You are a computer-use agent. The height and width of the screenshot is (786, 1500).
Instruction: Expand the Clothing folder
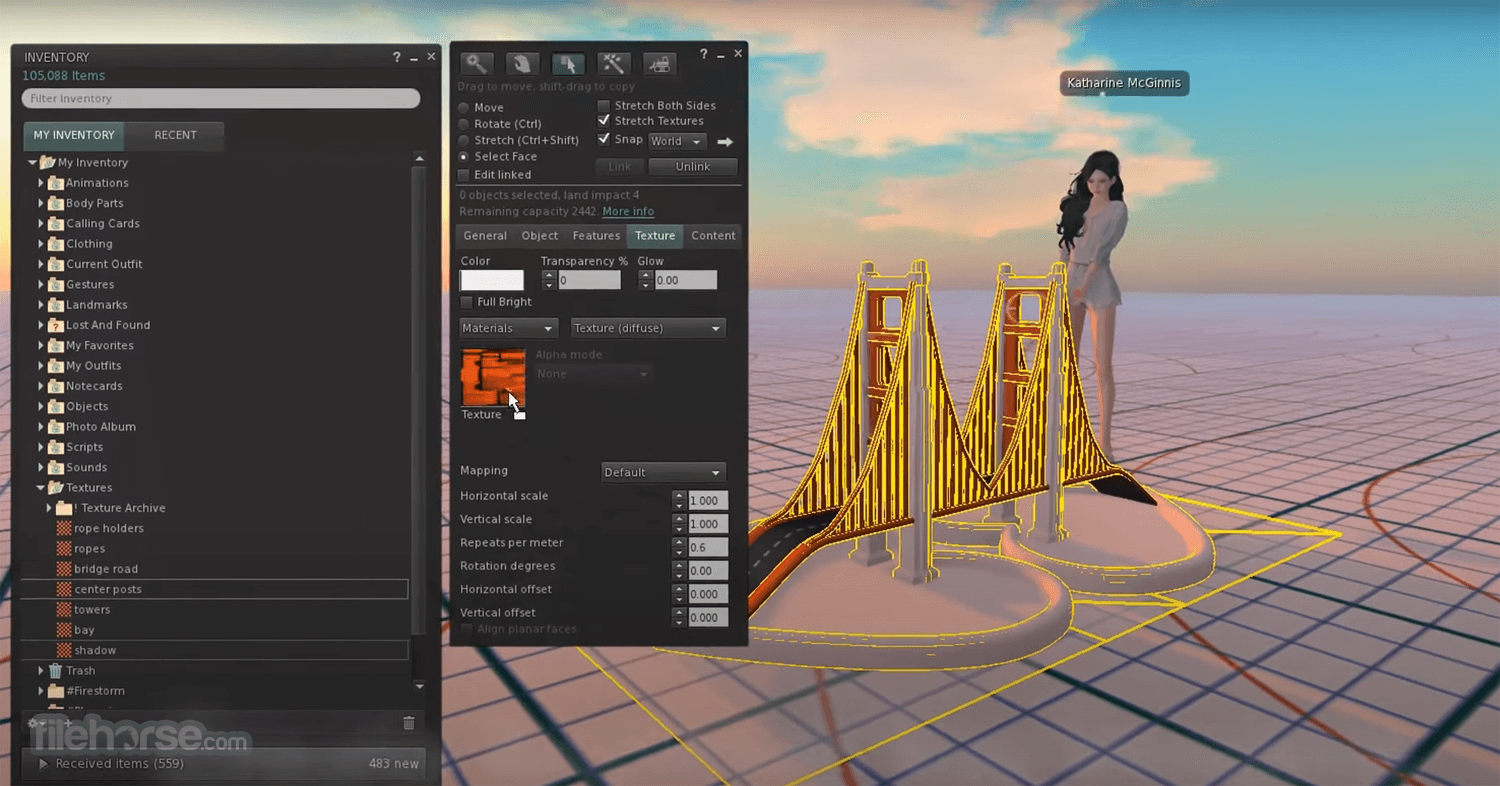pos(41,244)
